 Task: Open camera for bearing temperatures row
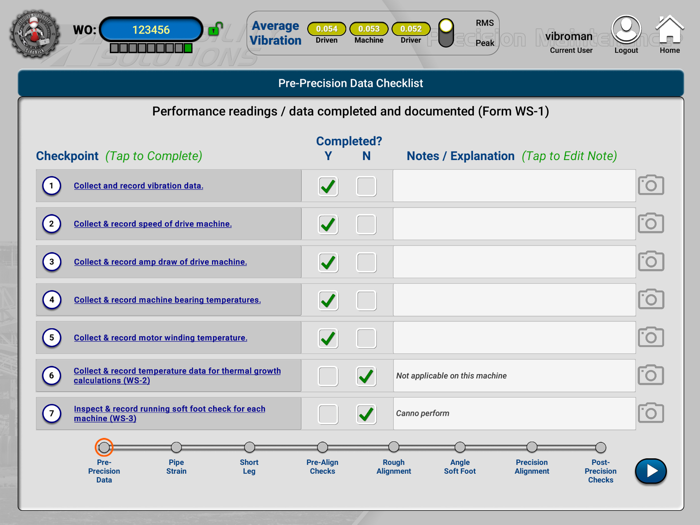[651, 299]
